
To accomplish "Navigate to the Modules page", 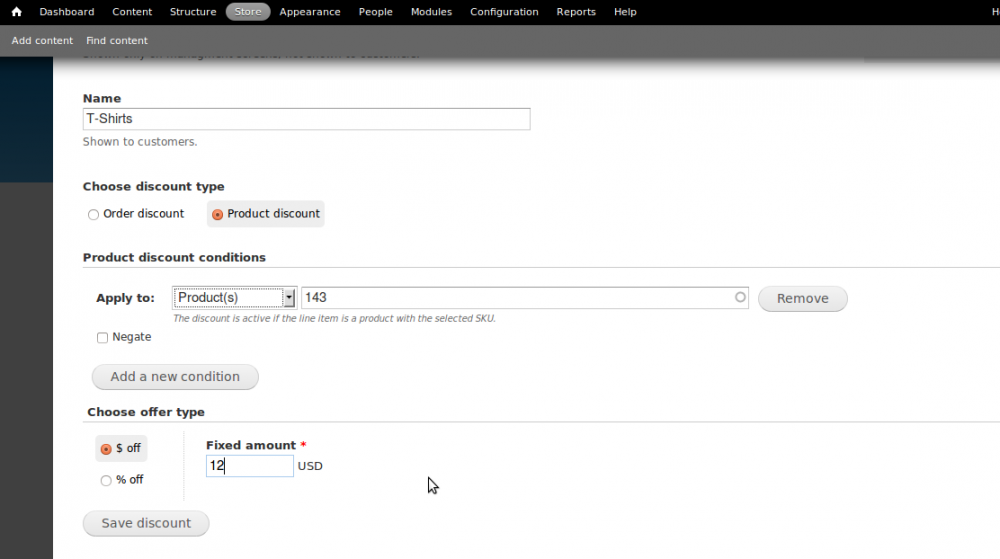I will click(x=431, y=12).
